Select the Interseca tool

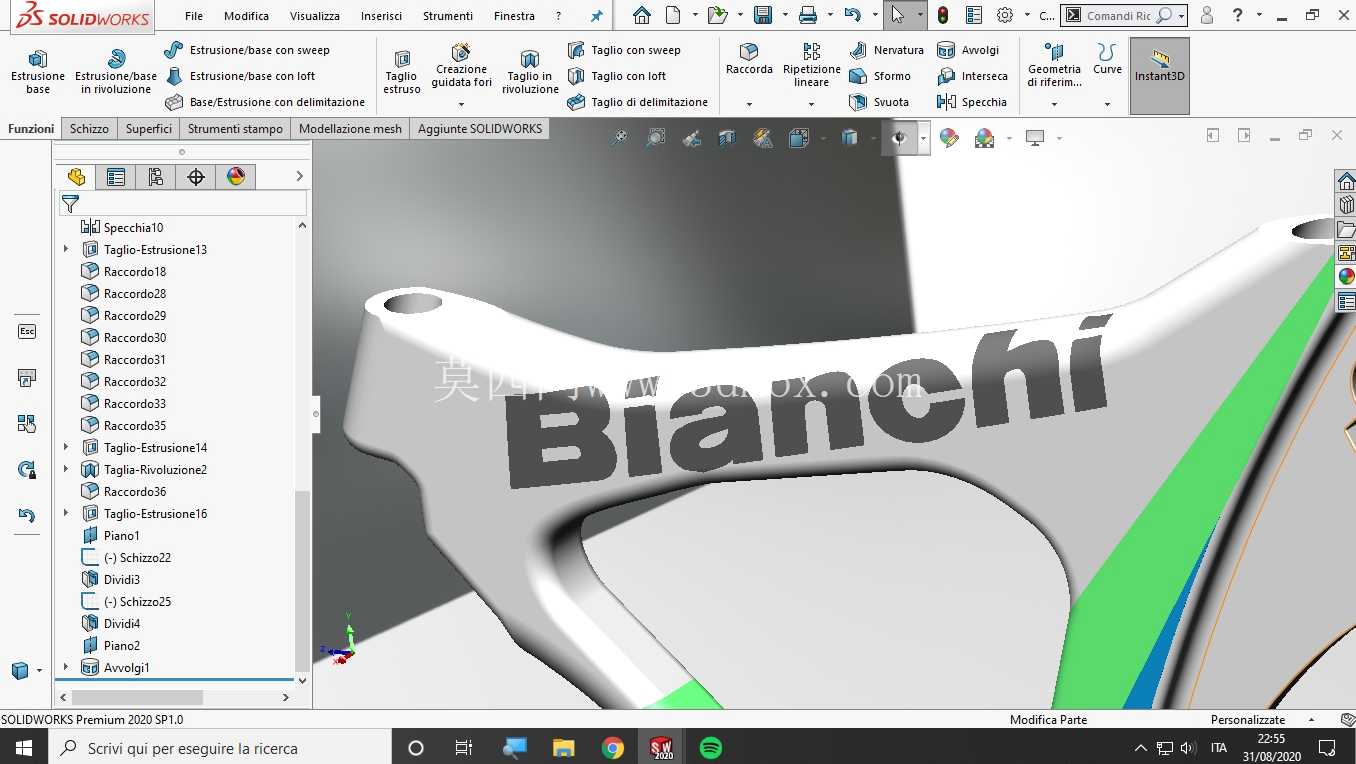pos(972,76)
